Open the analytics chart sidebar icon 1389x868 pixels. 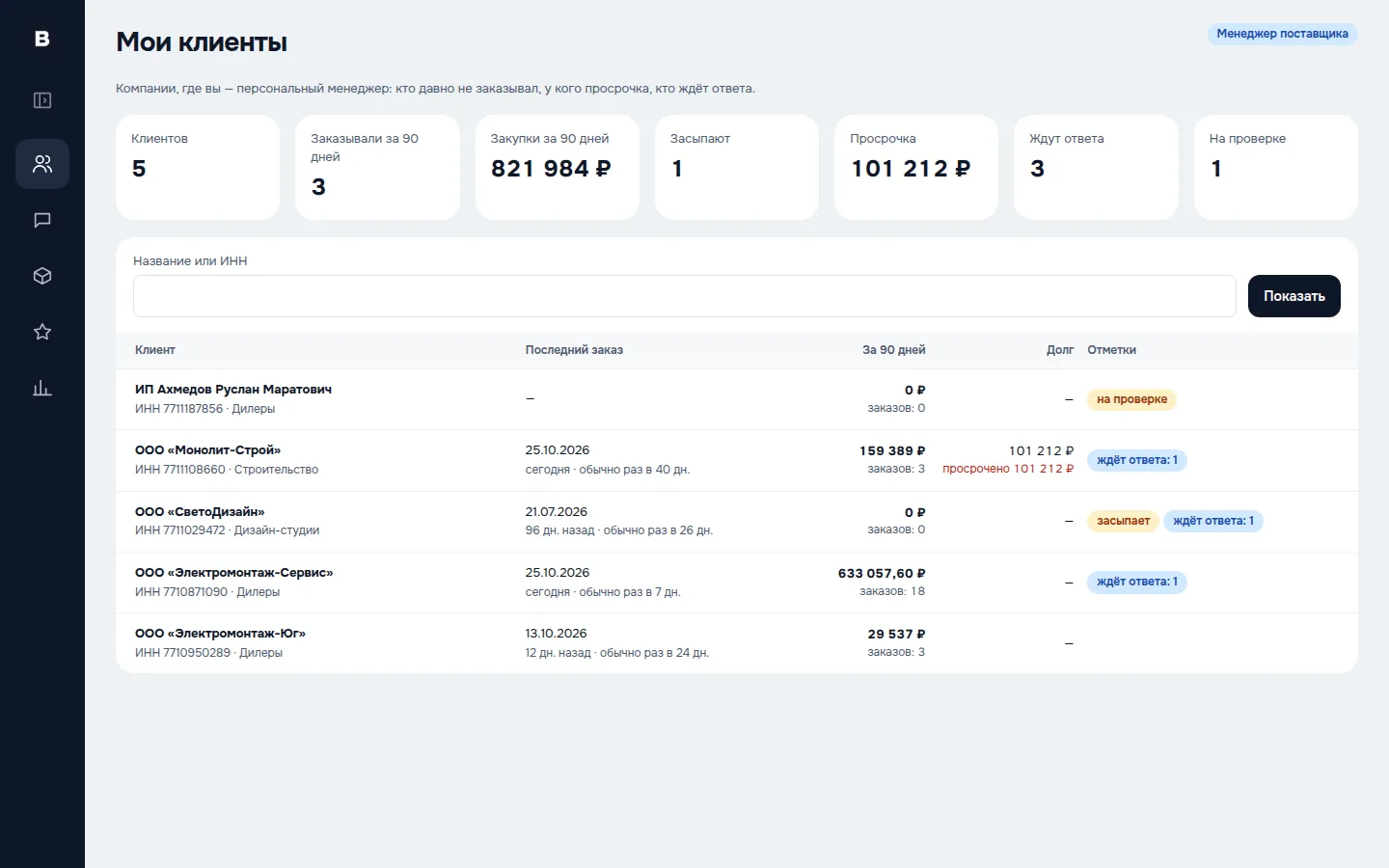(42, 388)
